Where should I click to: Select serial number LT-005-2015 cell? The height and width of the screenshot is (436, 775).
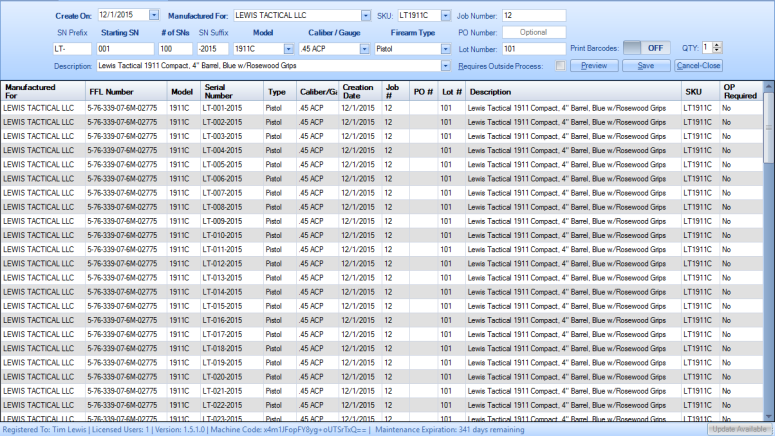click(231, 165)
